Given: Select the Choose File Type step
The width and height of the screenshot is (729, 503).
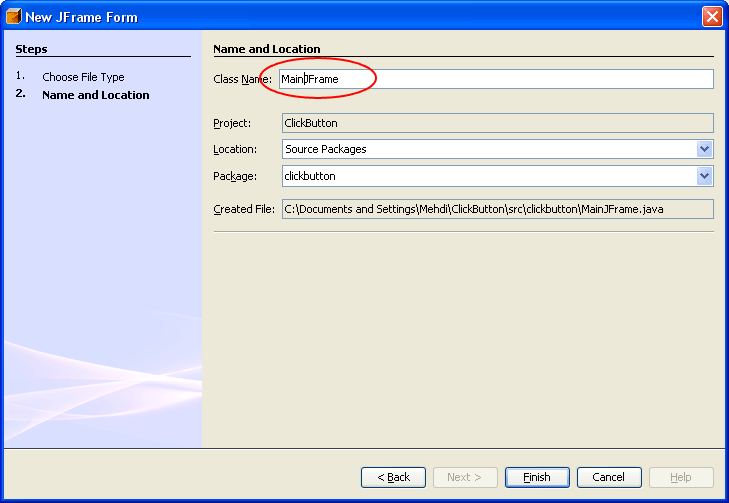Looking at the screenshot, I should [x=83, y=77].
